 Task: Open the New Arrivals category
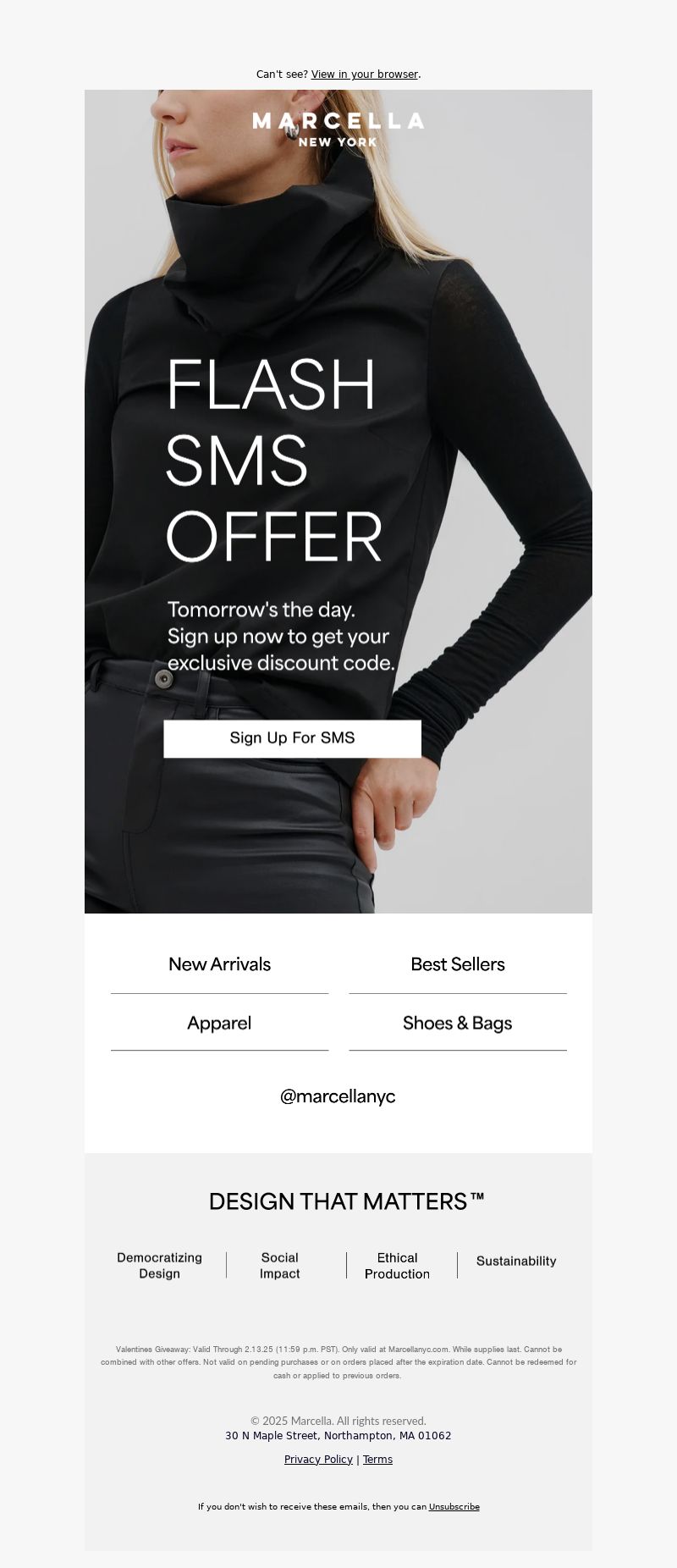[219, 964]
